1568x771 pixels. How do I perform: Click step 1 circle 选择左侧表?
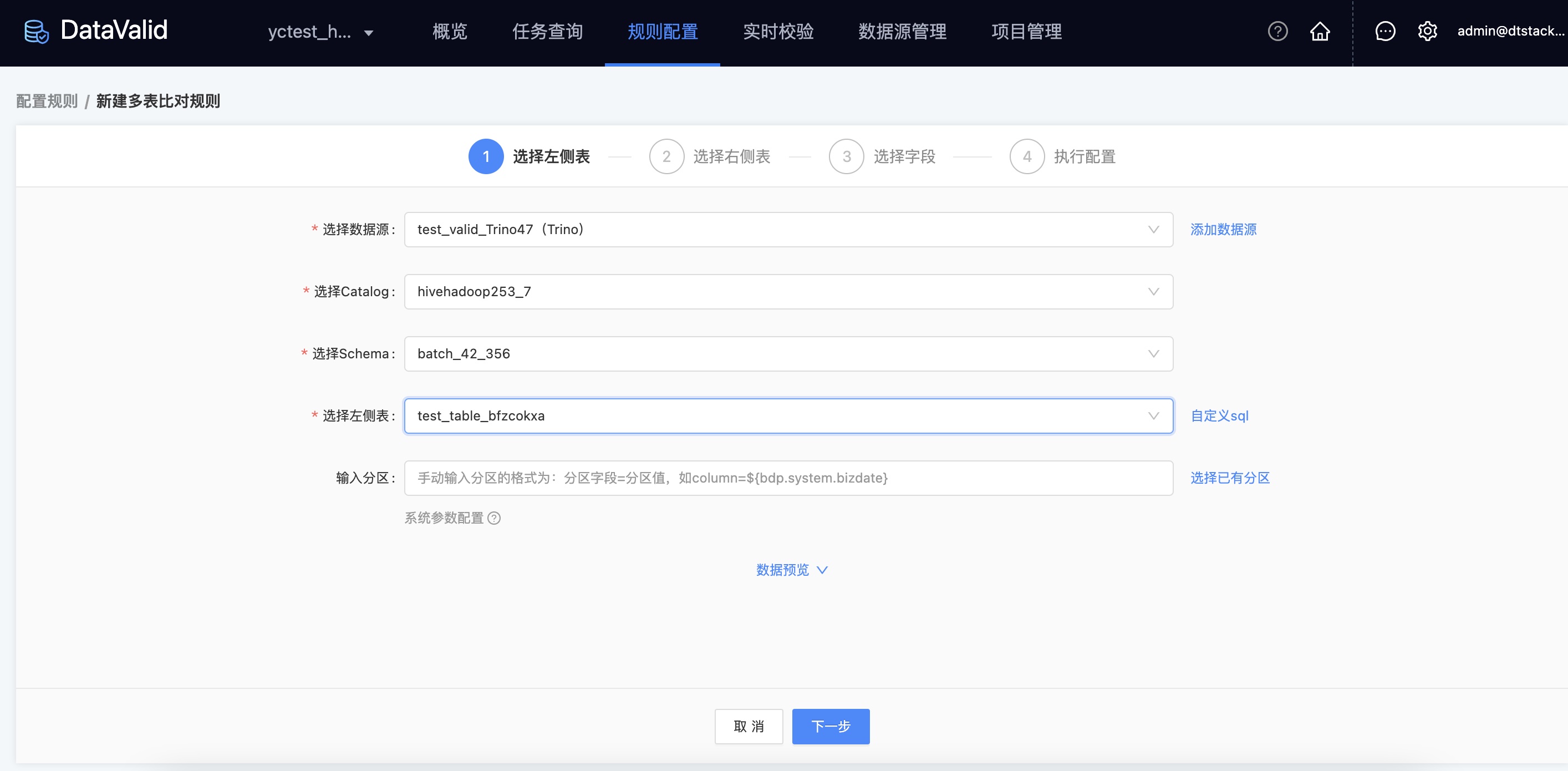486,156
